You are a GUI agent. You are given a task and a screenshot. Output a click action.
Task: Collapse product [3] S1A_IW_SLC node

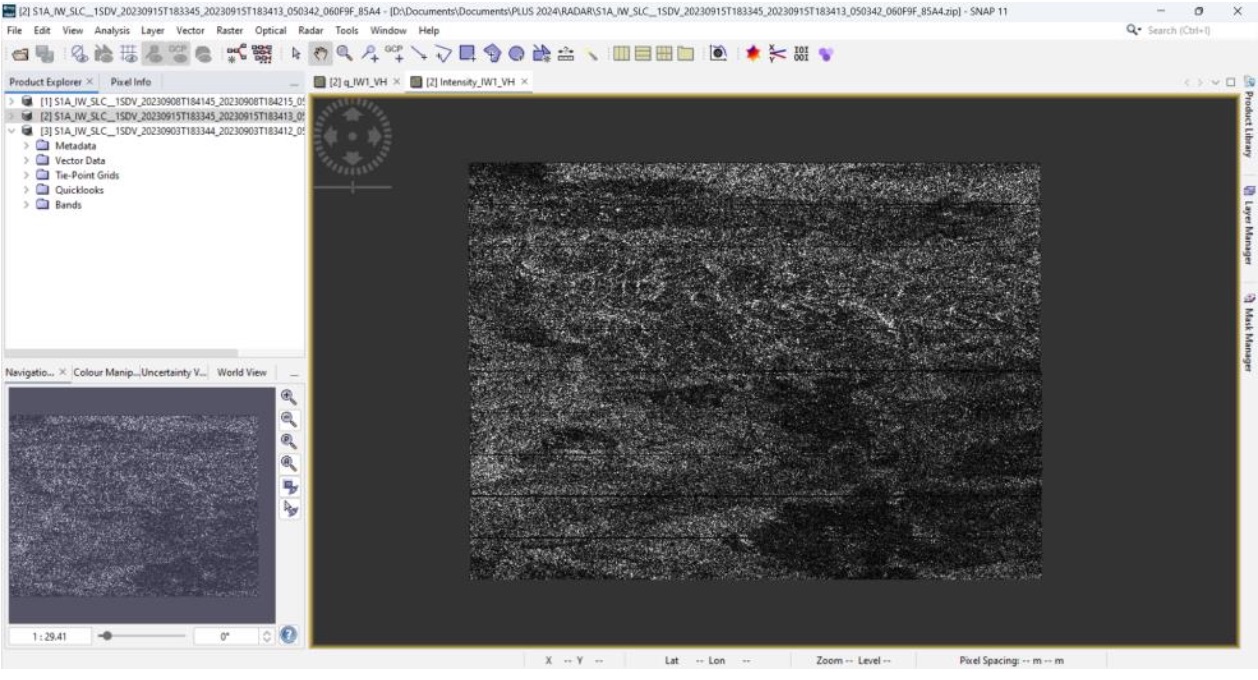tap(11, 131)
